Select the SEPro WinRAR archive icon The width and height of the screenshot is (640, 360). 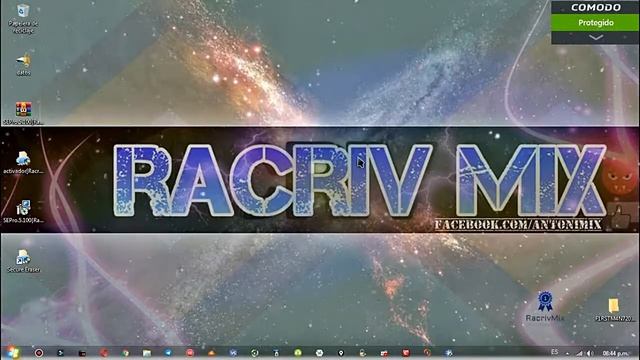tap(23, 110)
